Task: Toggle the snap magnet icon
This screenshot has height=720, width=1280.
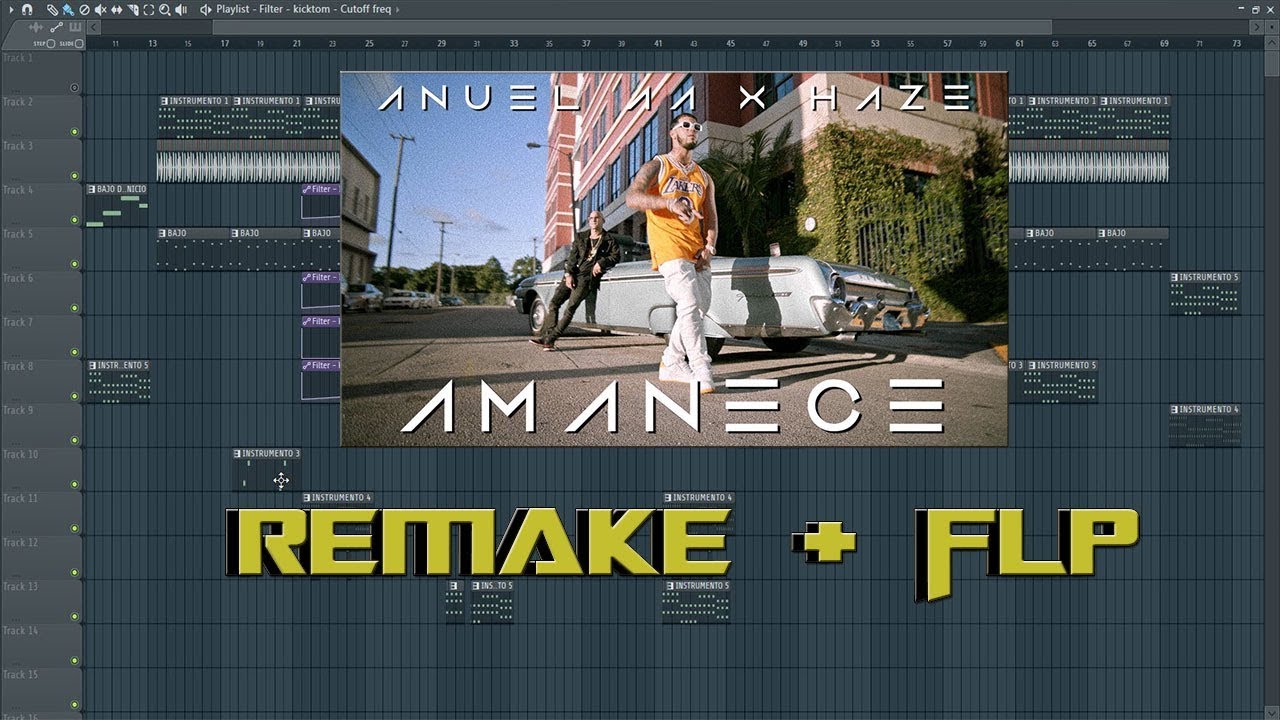Action: [x=27, y=9]
